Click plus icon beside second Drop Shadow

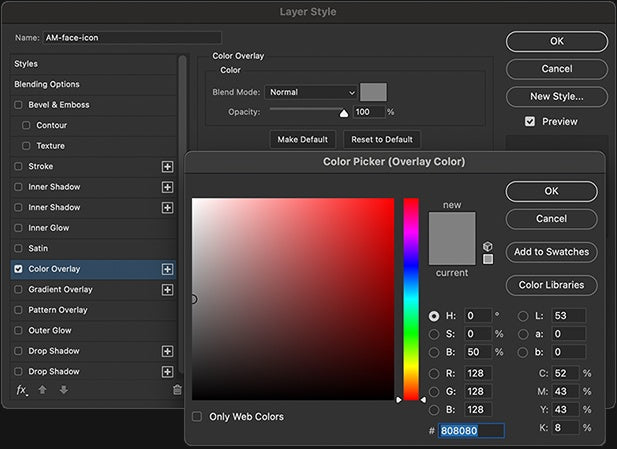tap(167, 371)
